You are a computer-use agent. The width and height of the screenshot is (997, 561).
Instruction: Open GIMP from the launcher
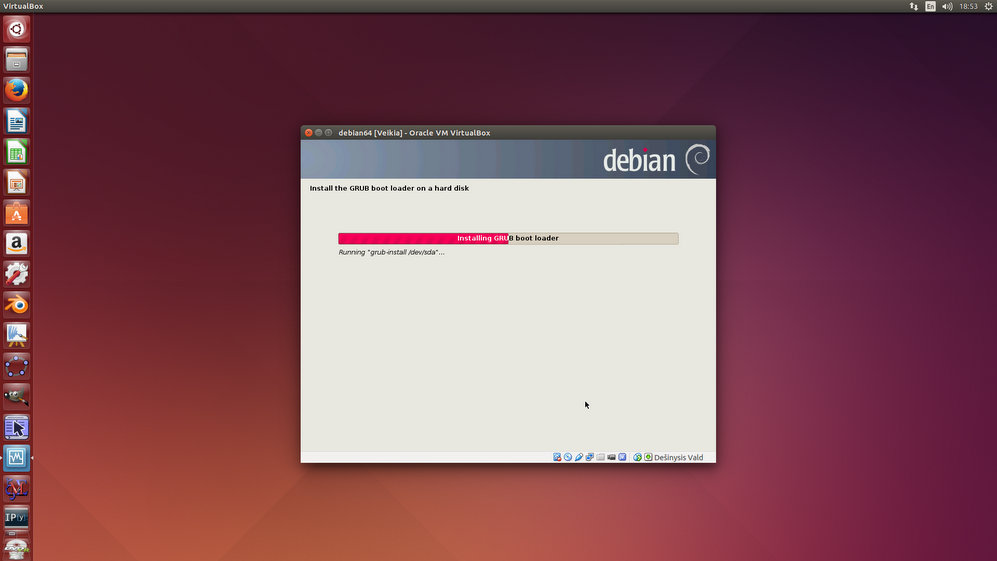16,397
